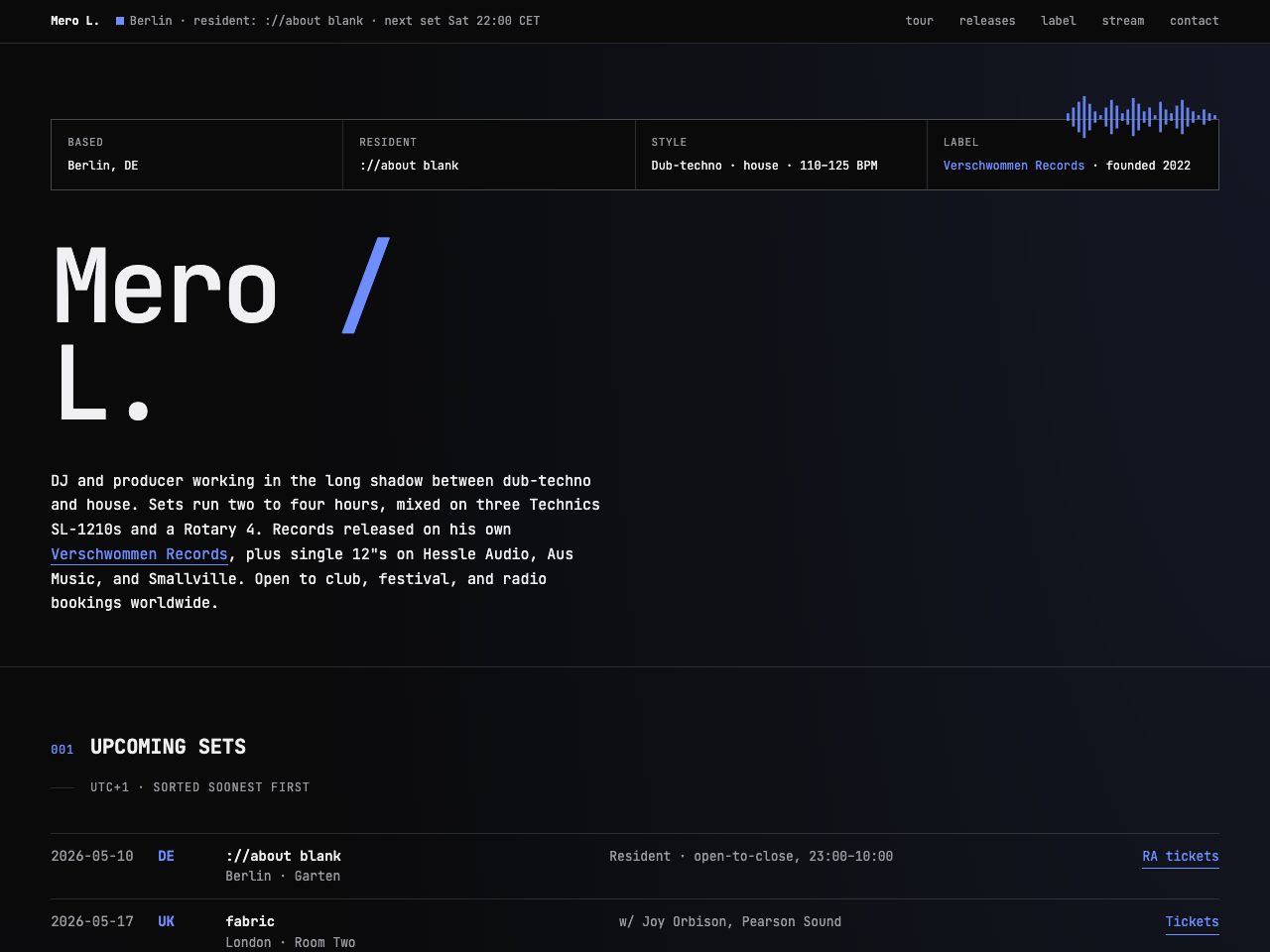Click the 'STYLE' card label
This screenshot has width=1270, height=952.
coord(669,143)
